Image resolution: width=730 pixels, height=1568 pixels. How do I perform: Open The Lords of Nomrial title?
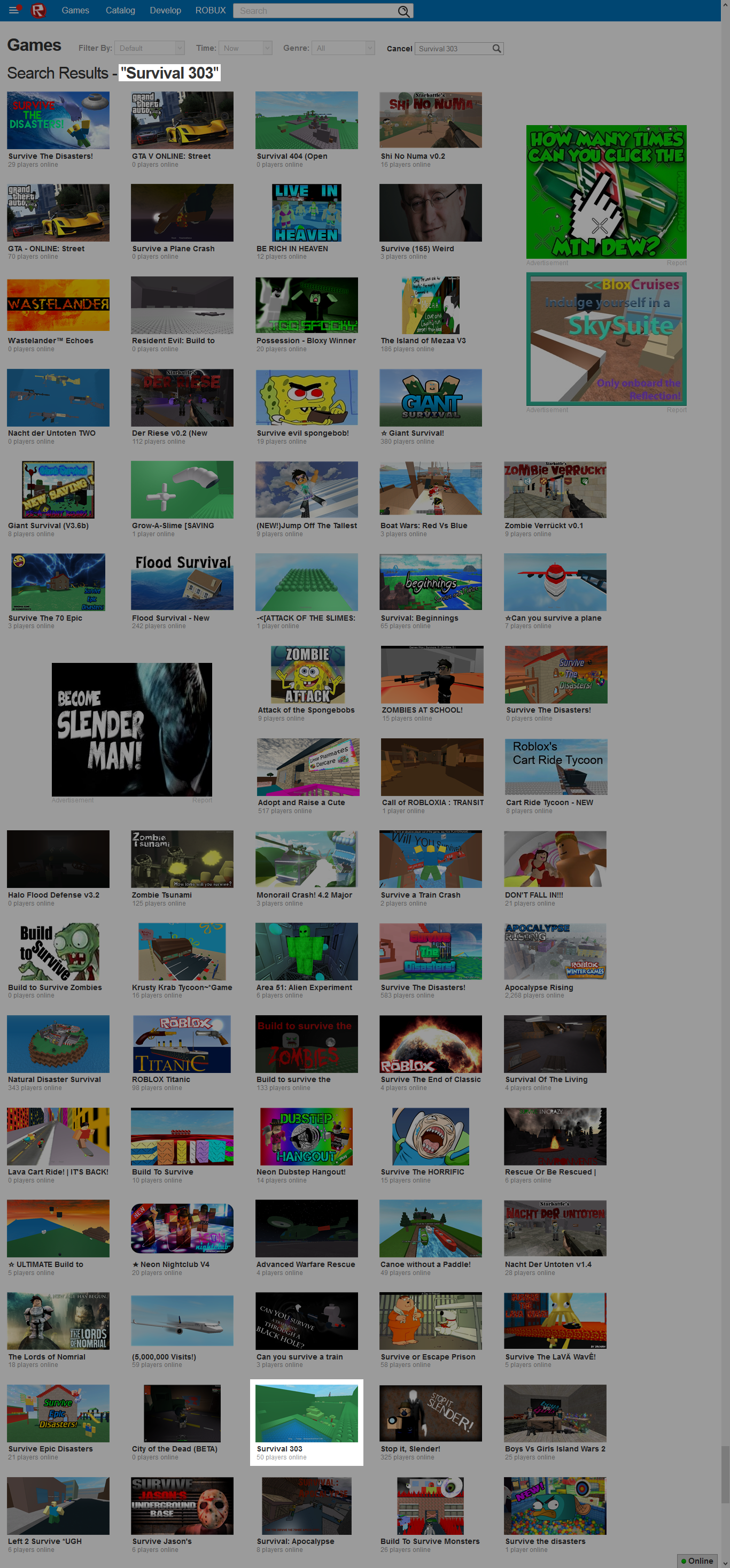pyautogui.click(x=47, y=1357)
